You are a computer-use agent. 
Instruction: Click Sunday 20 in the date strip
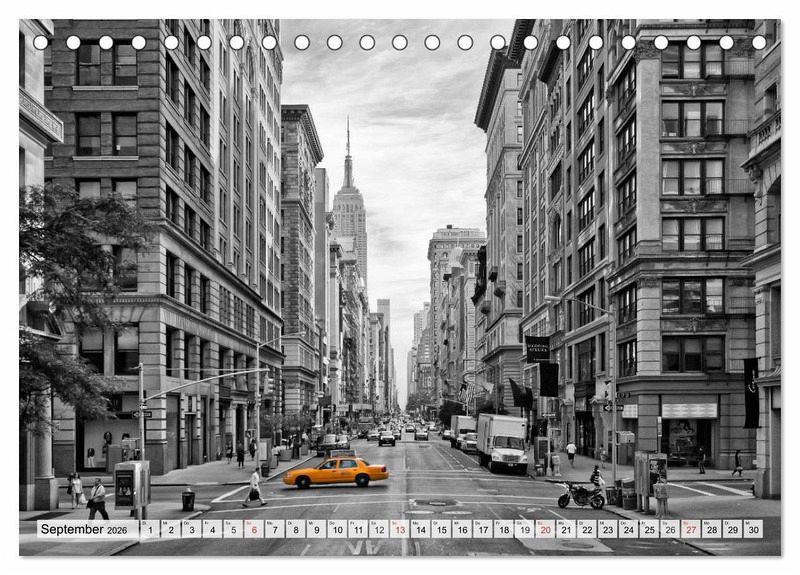point(544,529)
